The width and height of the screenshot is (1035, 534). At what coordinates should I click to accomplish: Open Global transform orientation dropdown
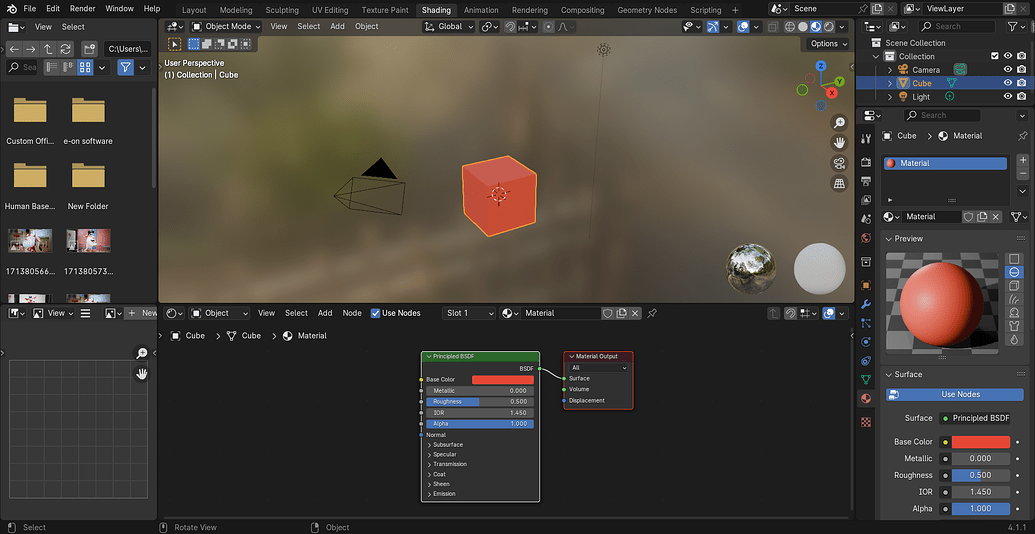click(449, 26)
